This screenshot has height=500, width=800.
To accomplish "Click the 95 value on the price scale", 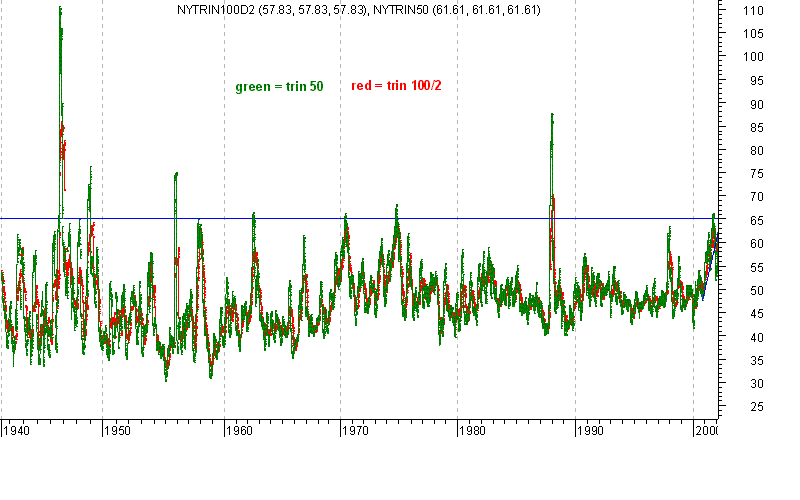I will tap(757, 81).
